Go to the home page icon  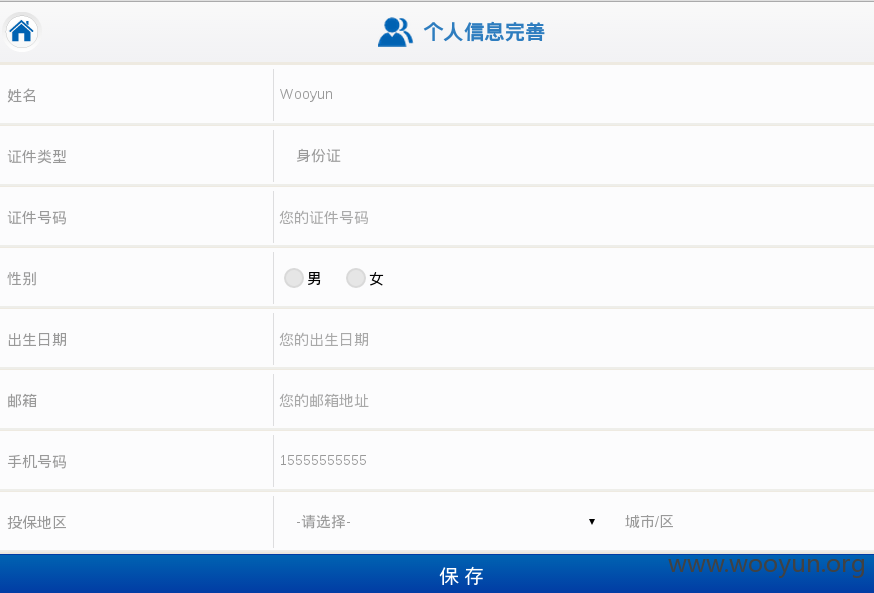pos(22,31)
